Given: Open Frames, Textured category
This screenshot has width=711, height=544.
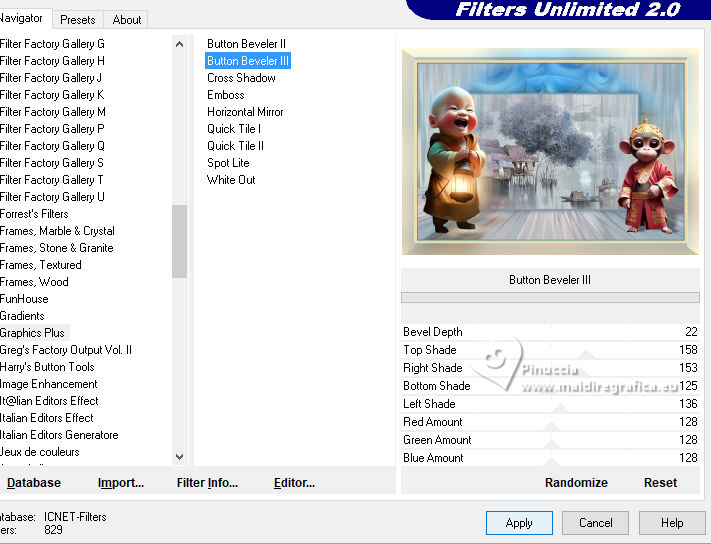Looking at the screenshot, I should pyautogui.click(x=41, y=265).
